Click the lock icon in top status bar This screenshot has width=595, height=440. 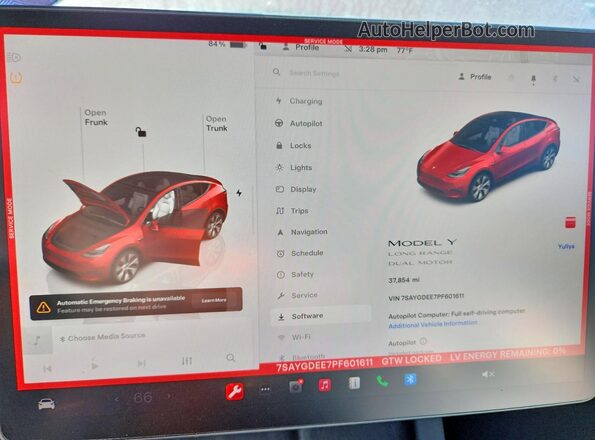[263, 46]
